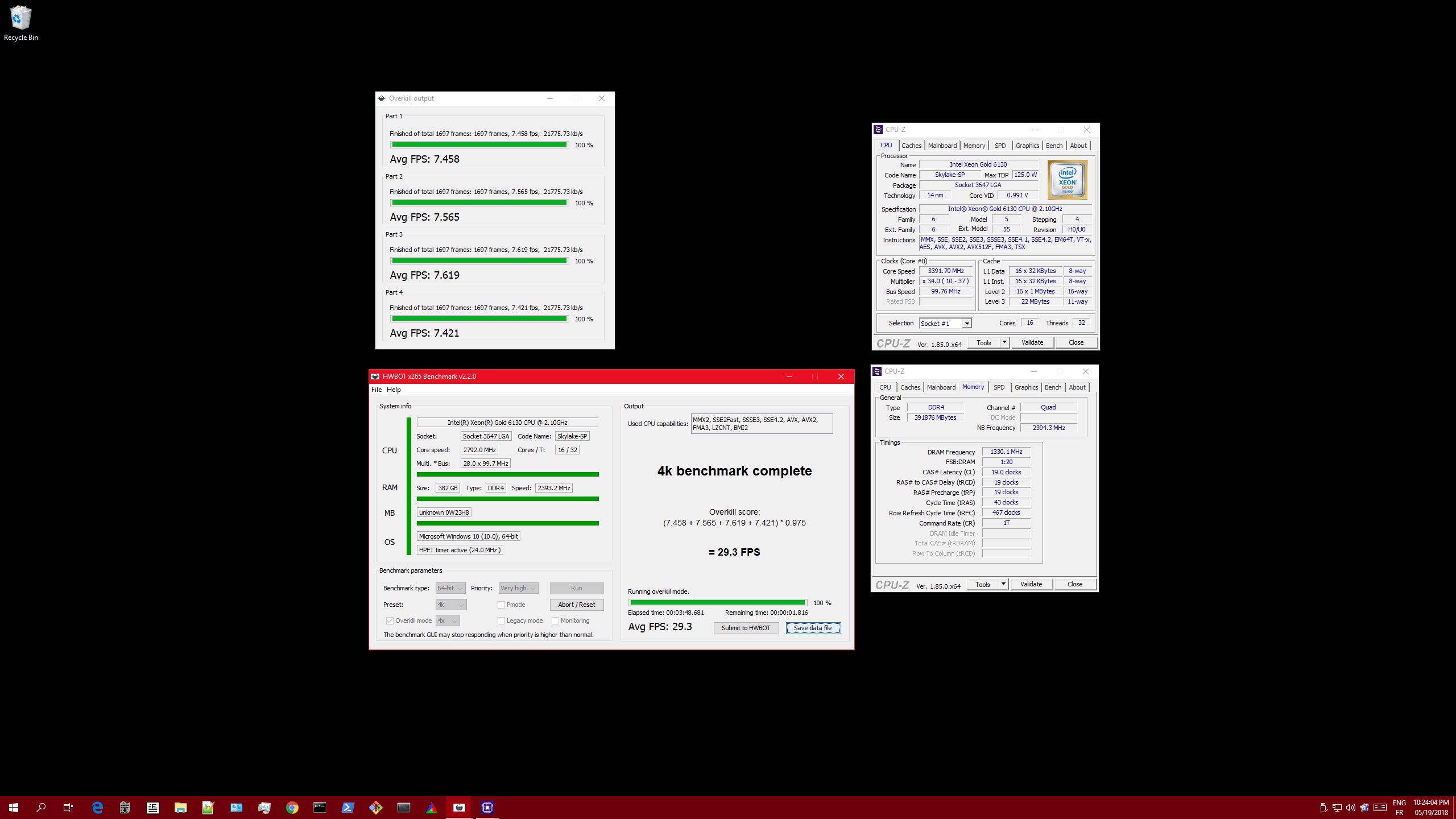Screen dimensions: 1456x819
Task: Switch to HWBOT x265 taskbar icon
Action: click(459, 808)
